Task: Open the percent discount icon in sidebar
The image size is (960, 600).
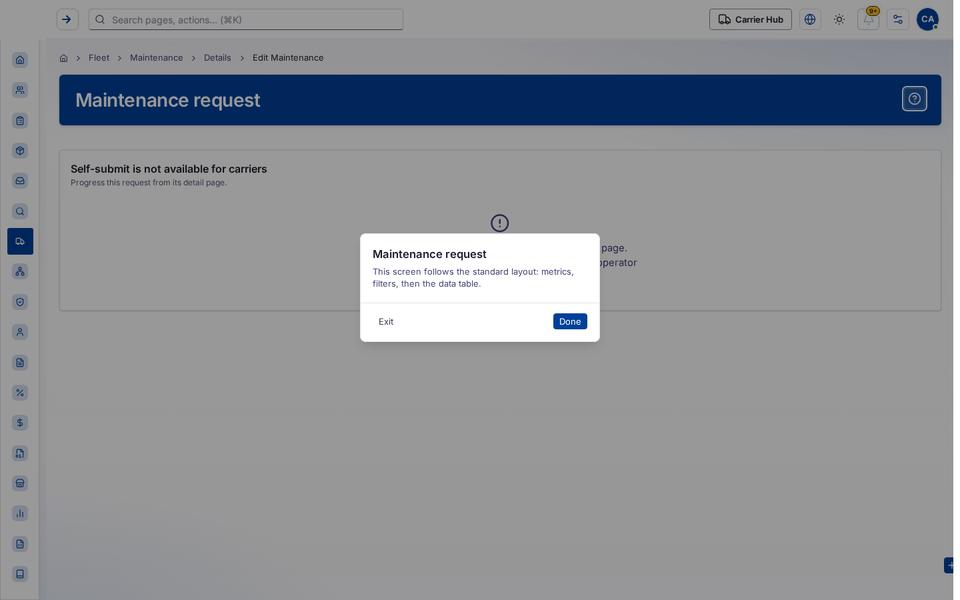Action: 20,392
